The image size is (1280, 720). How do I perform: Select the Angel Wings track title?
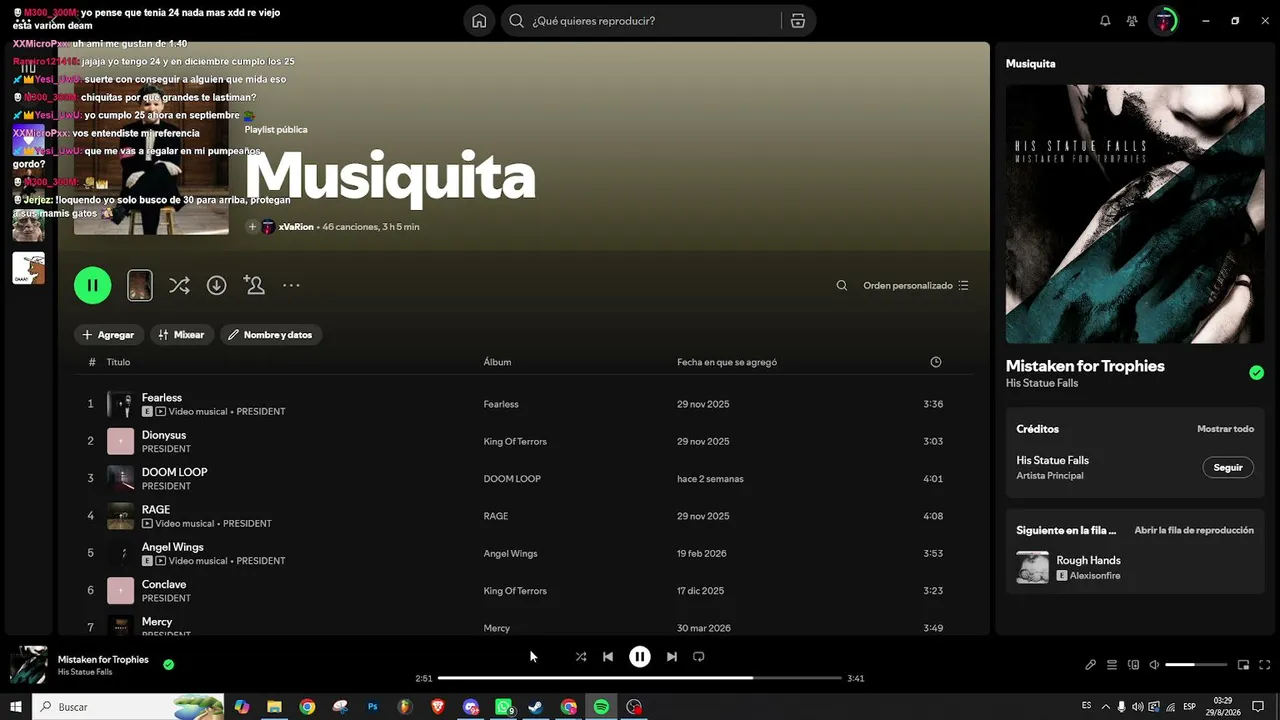173,547
